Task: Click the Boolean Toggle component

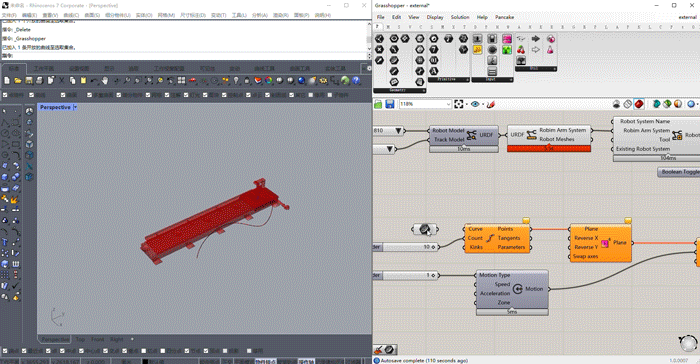Action: click(x=679, y=172)
